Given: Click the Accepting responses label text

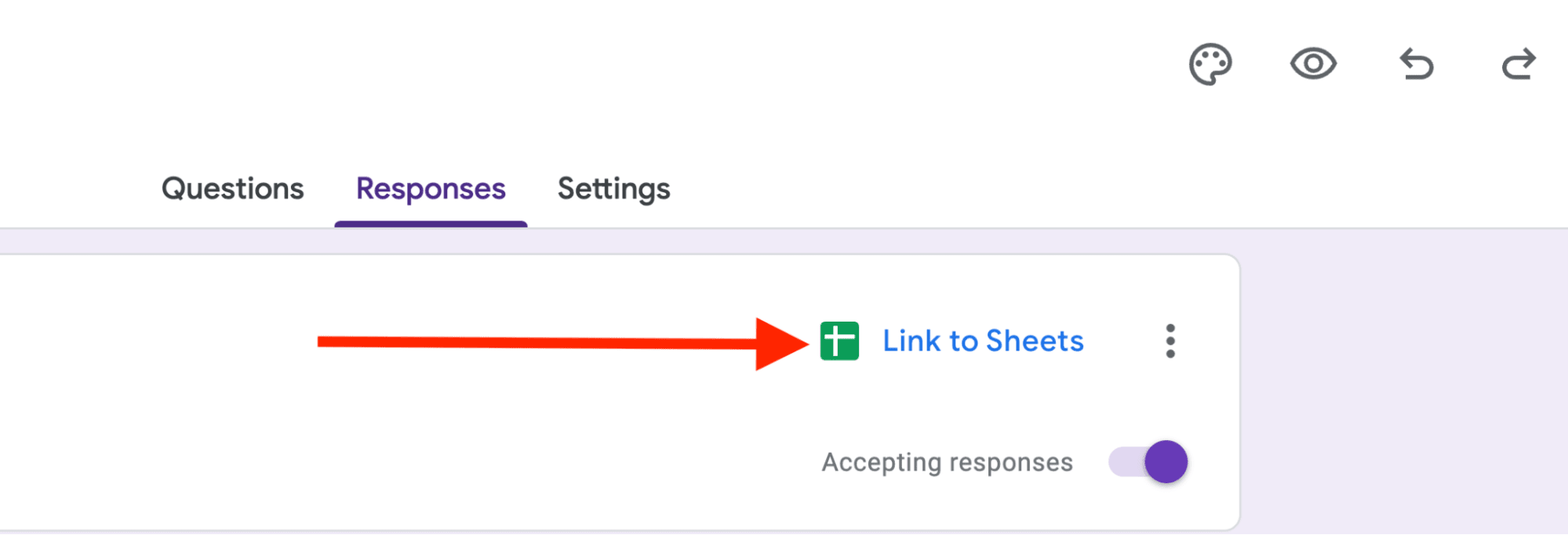Looking at the screenshot, I should click(947, 463).
